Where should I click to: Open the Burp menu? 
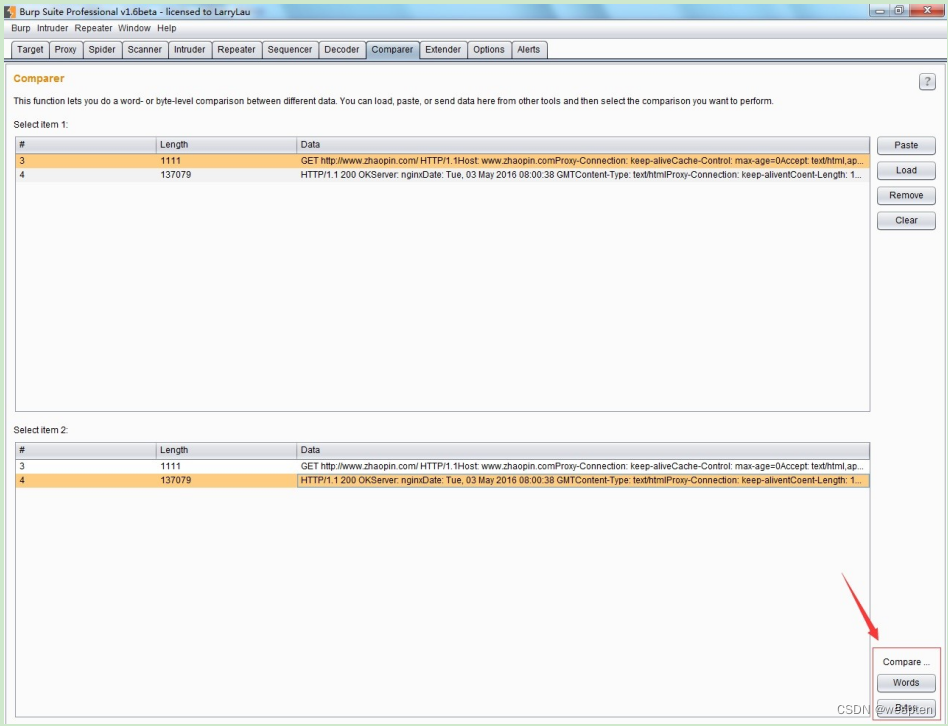[x=21, y=28]
